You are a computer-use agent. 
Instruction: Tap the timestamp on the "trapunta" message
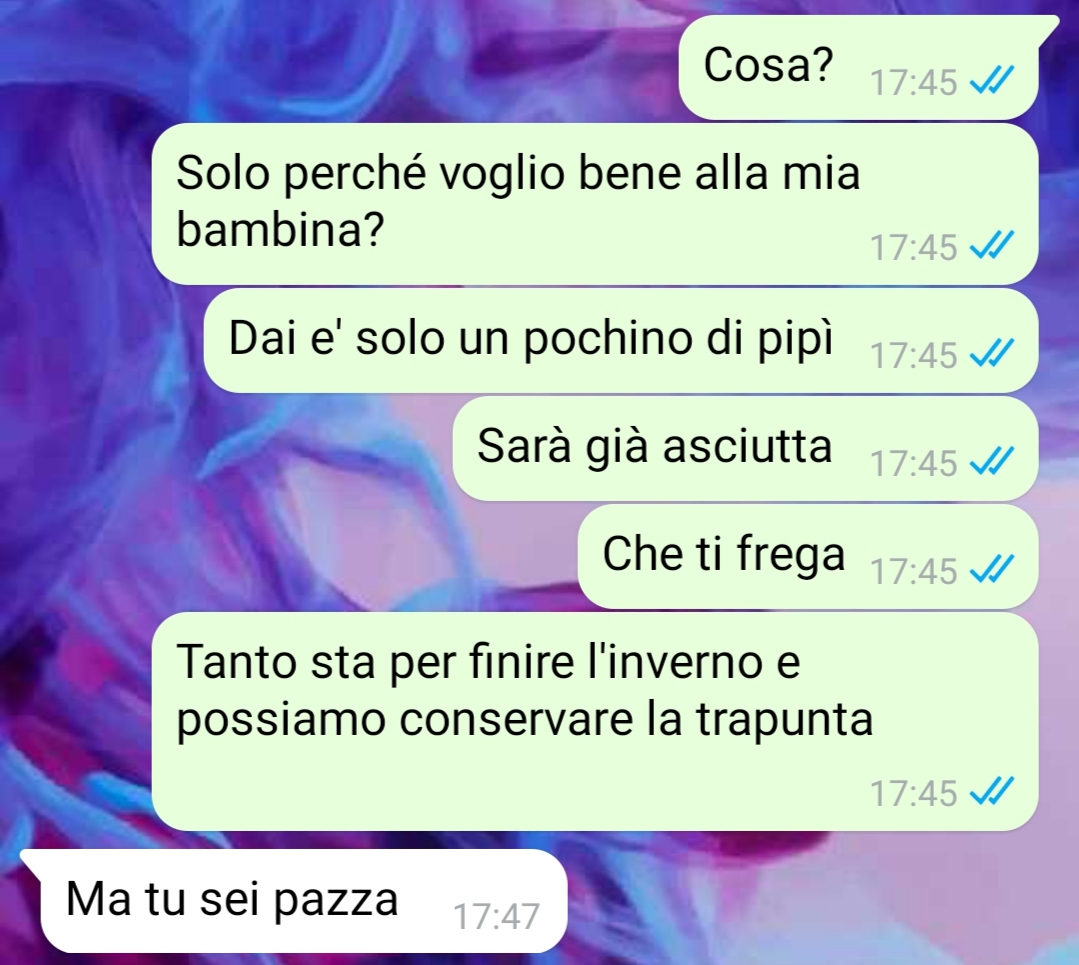point(914,793)
